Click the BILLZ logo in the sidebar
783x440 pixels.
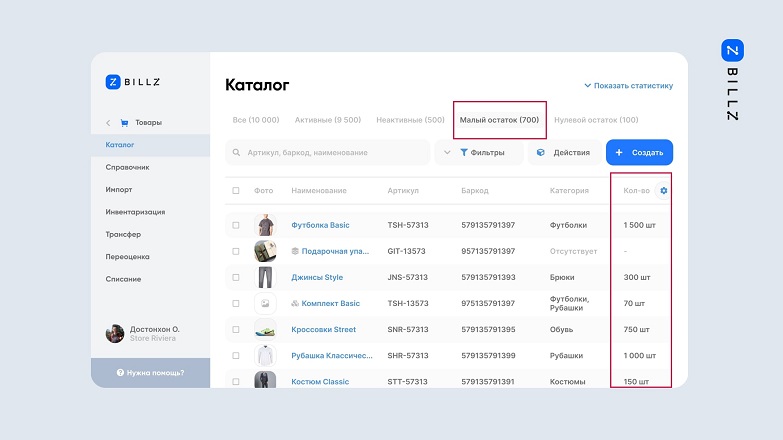[x=133, y=82]
